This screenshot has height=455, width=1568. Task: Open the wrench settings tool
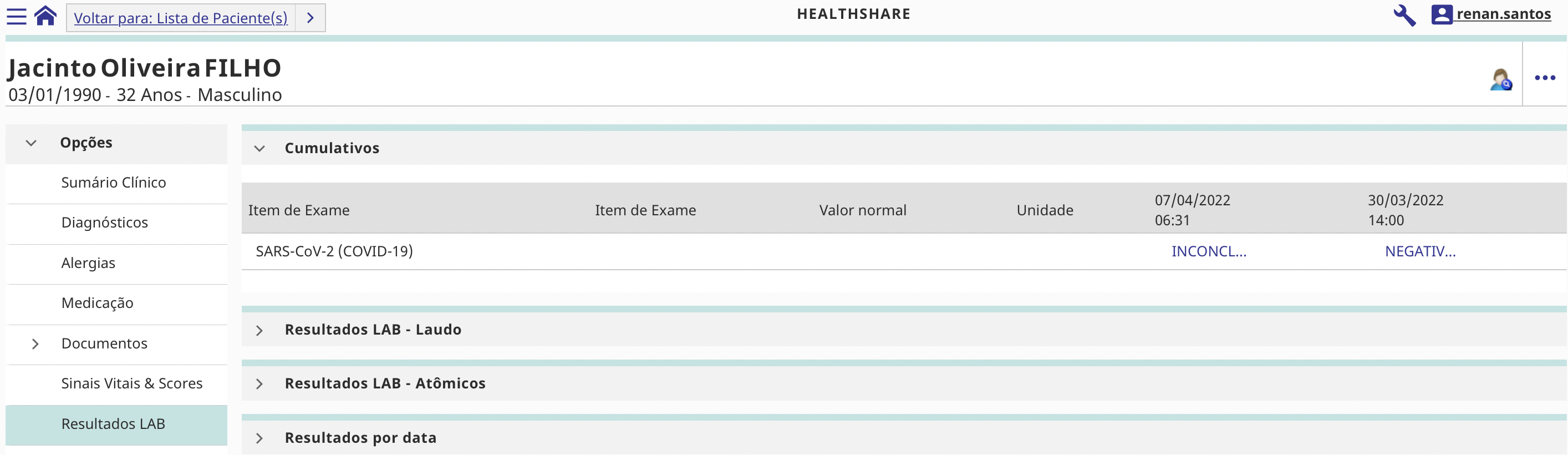point(1404,15)
